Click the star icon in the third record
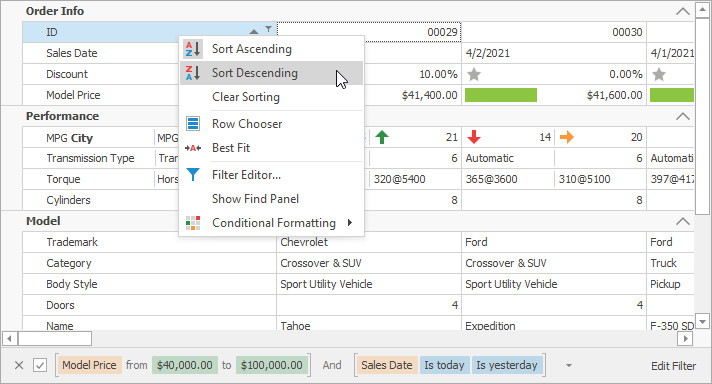The width and height of the screenshot is (712, 384). coord(659,74)
